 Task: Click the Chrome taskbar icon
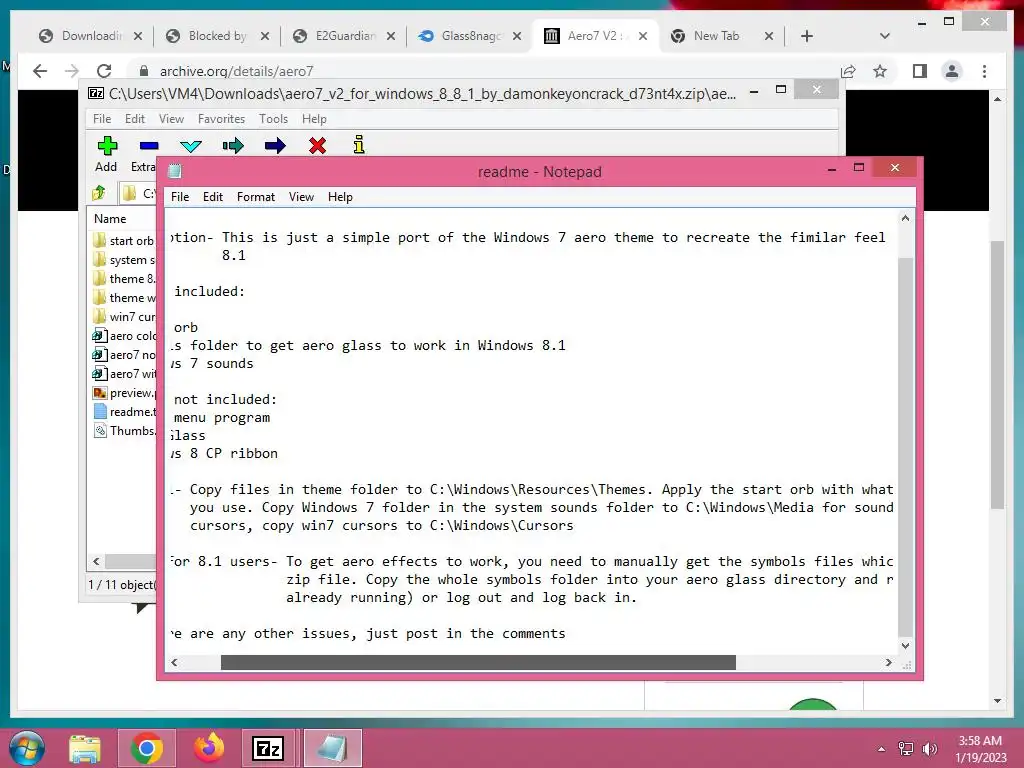147,748
